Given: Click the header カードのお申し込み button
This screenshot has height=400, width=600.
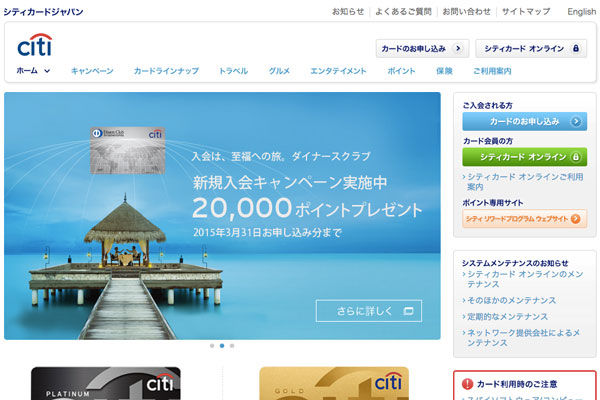Looking at the screenshot, I should pos(422,49).
